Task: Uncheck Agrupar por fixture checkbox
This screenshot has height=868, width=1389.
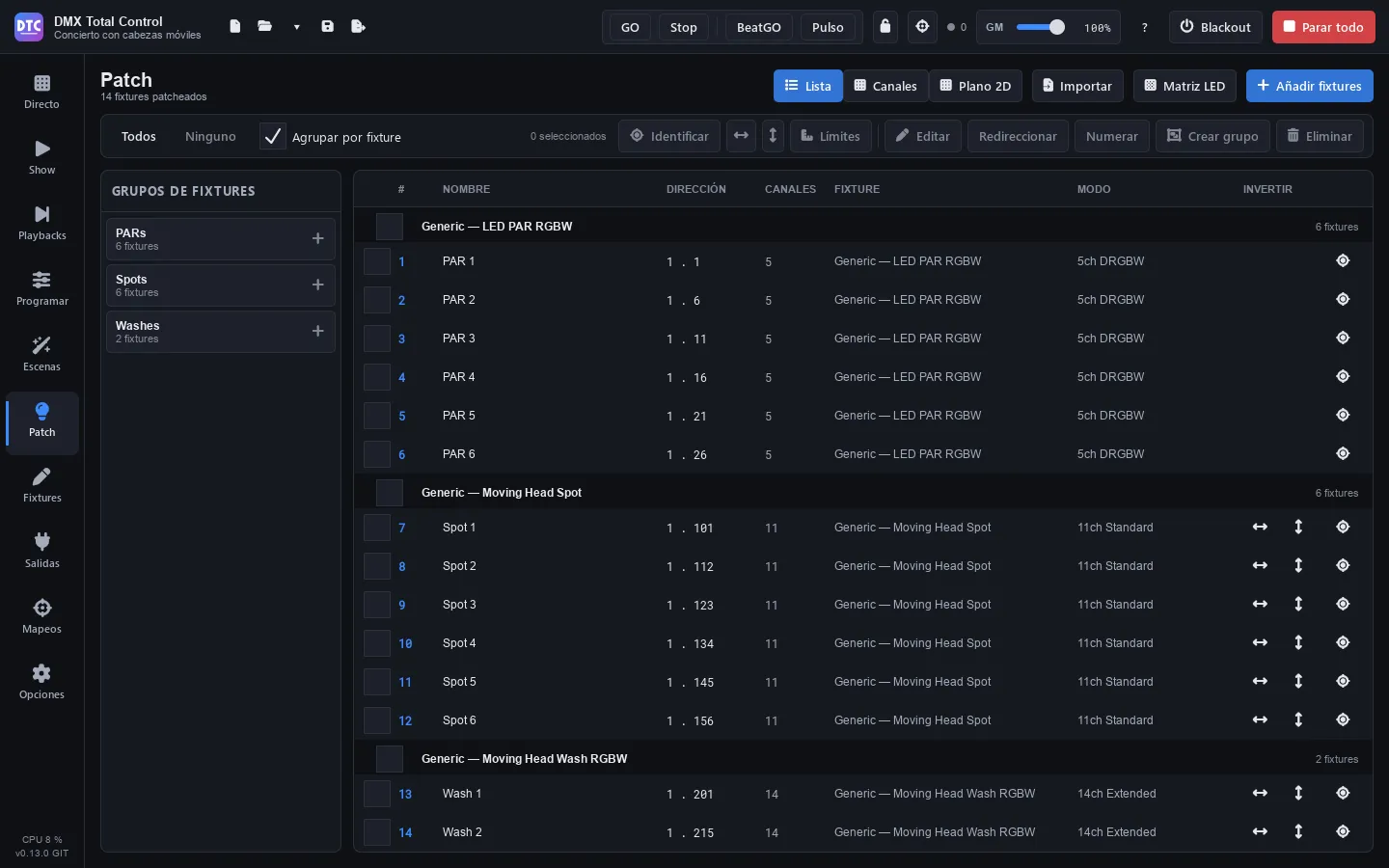Action: point(273,137)
